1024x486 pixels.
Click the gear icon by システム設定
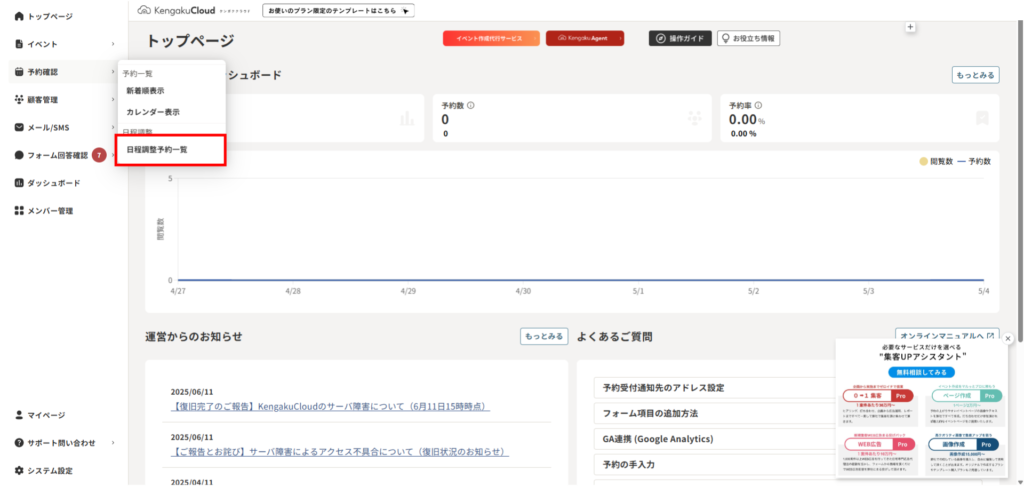coord(19,470)
